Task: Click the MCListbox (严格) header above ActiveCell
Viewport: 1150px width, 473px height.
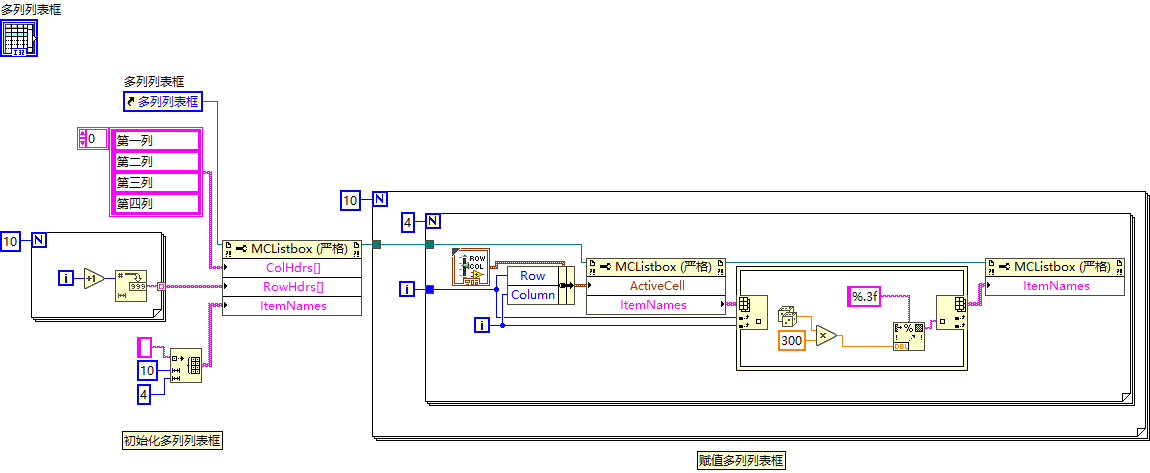Action: click(656, 267)
